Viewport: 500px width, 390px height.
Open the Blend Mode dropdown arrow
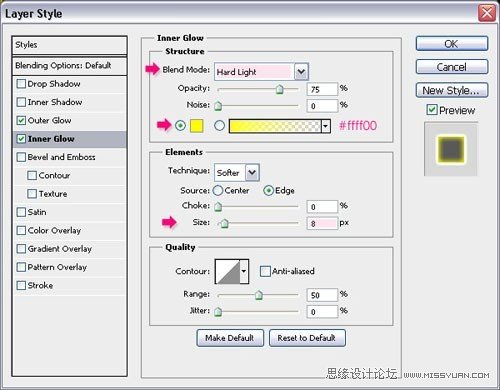[301, 71]
